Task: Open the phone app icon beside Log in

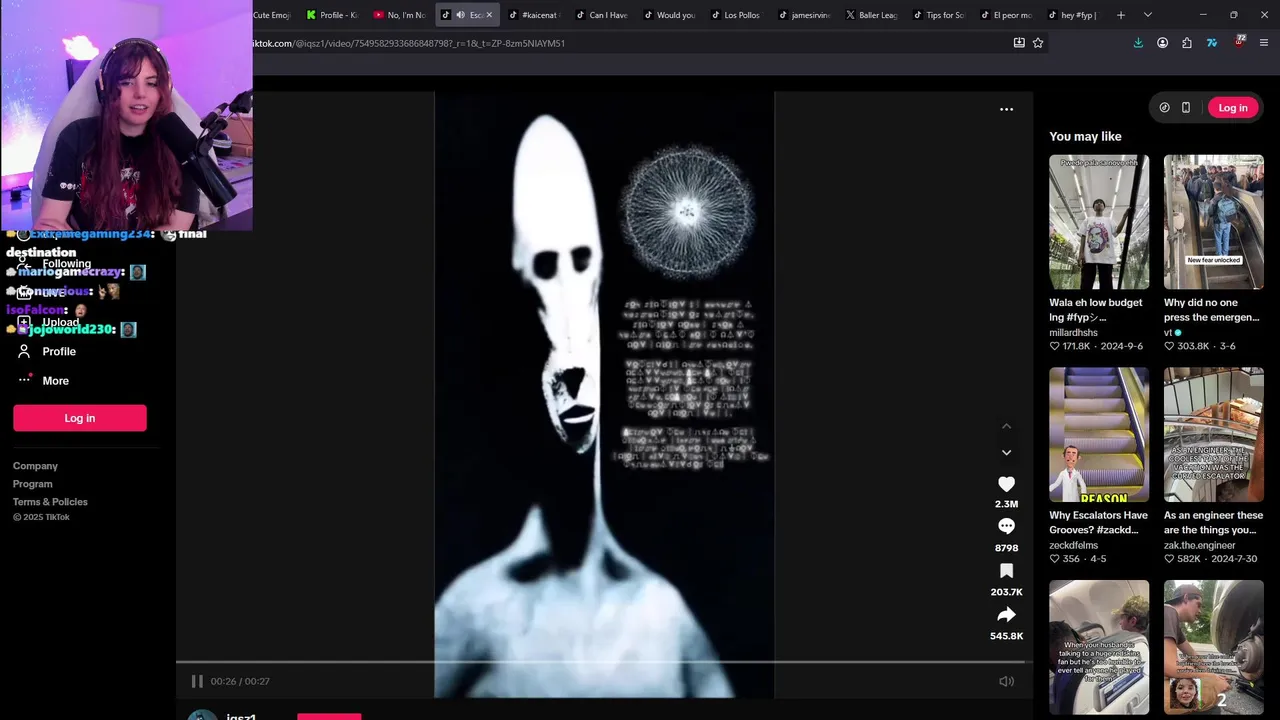Action: pyautogui.click(x=1186, y=108)
